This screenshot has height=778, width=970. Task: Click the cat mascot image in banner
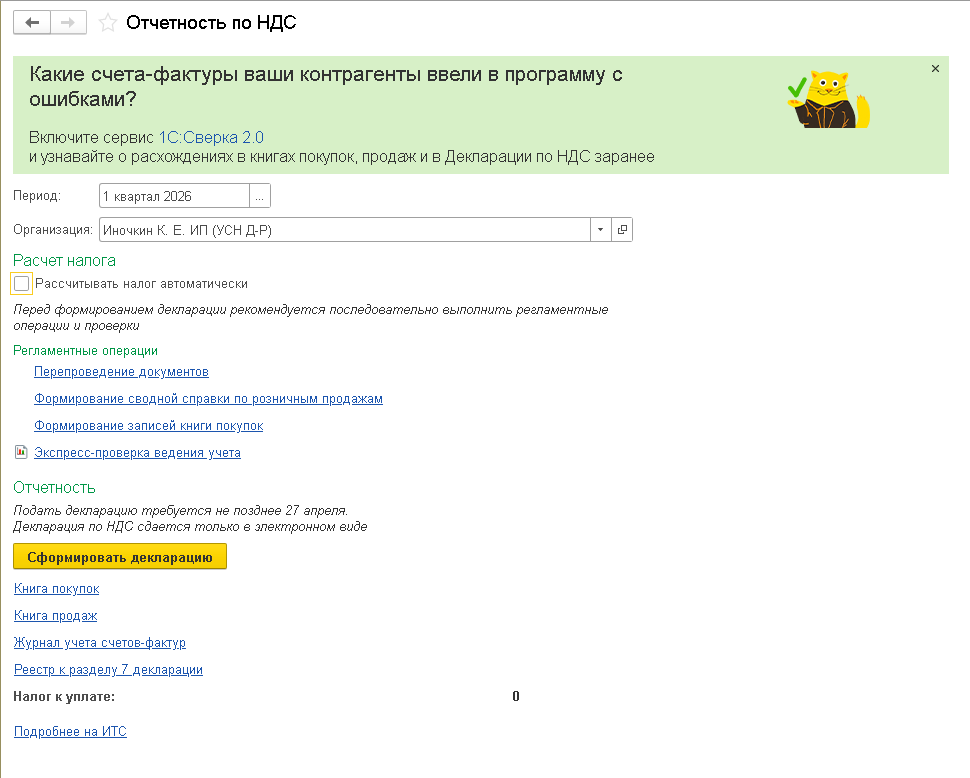coord(829,100)
